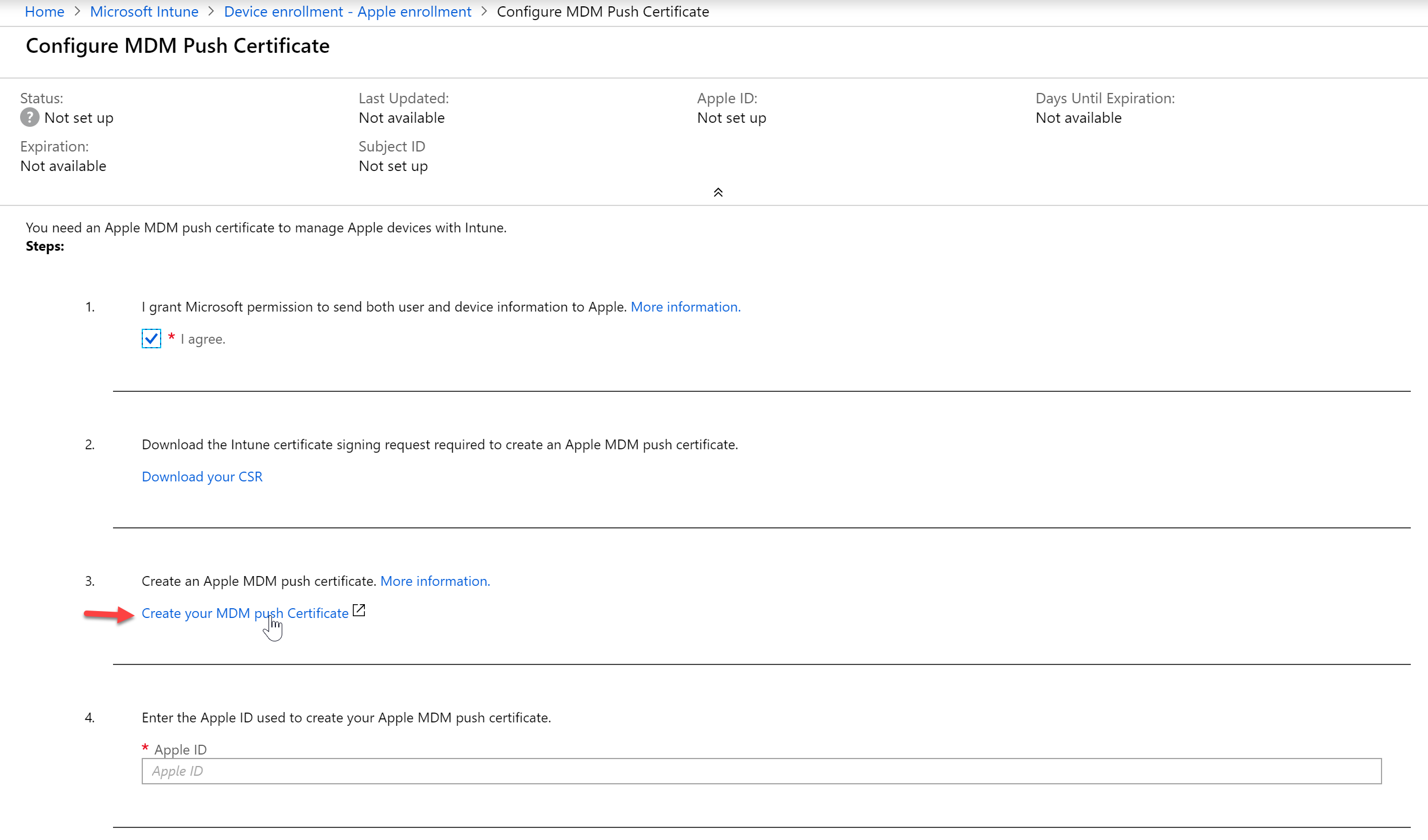Uncheck the I agree checkbox

click(x=151, y=339)
